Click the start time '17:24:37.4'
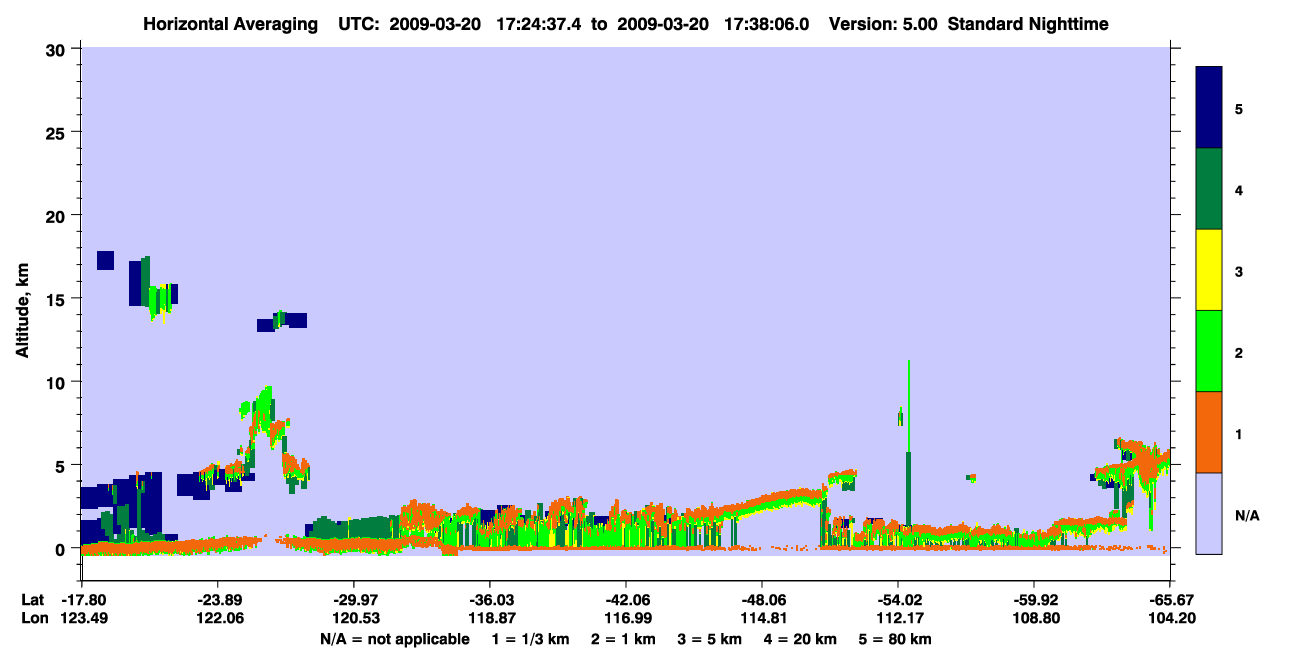Viewport: 1300px width, 667px height. [x=540, y=24]
